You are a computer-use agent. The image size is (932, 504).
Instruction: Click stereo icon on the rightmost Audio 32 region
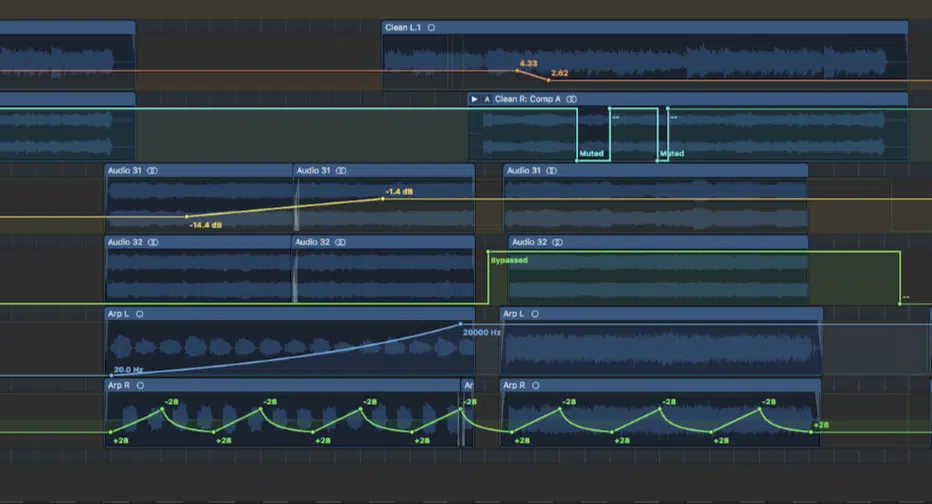pos(558,242)
